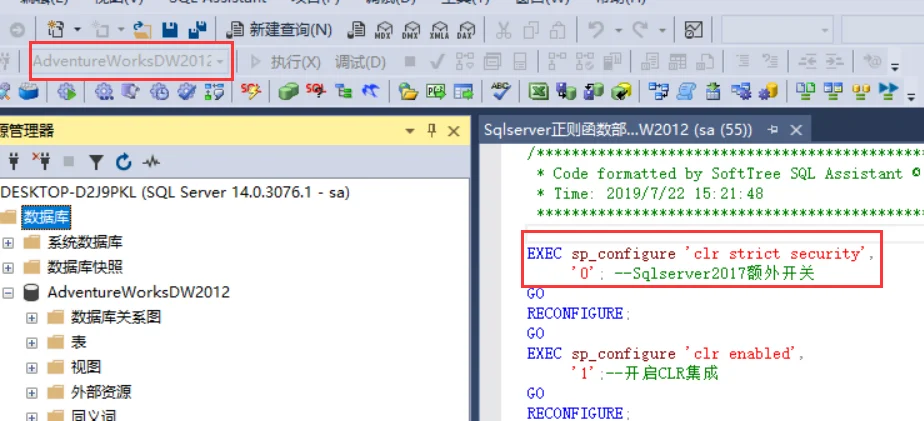Click the Excel export icon
Image resolution: width=924 pixels, height=421 pixels.
(539, 91)
